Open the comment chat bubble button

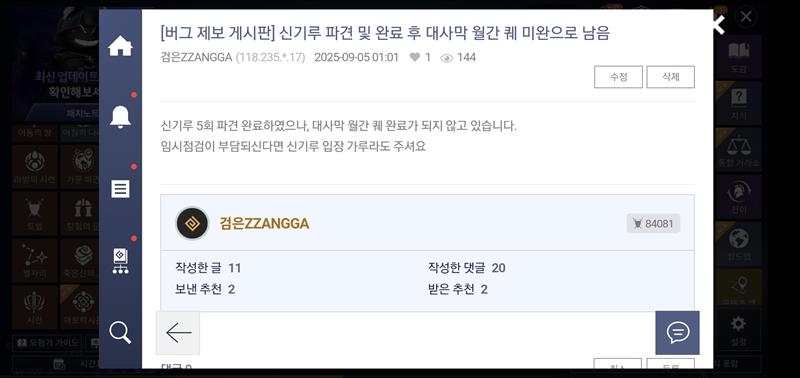click(678, 333)
